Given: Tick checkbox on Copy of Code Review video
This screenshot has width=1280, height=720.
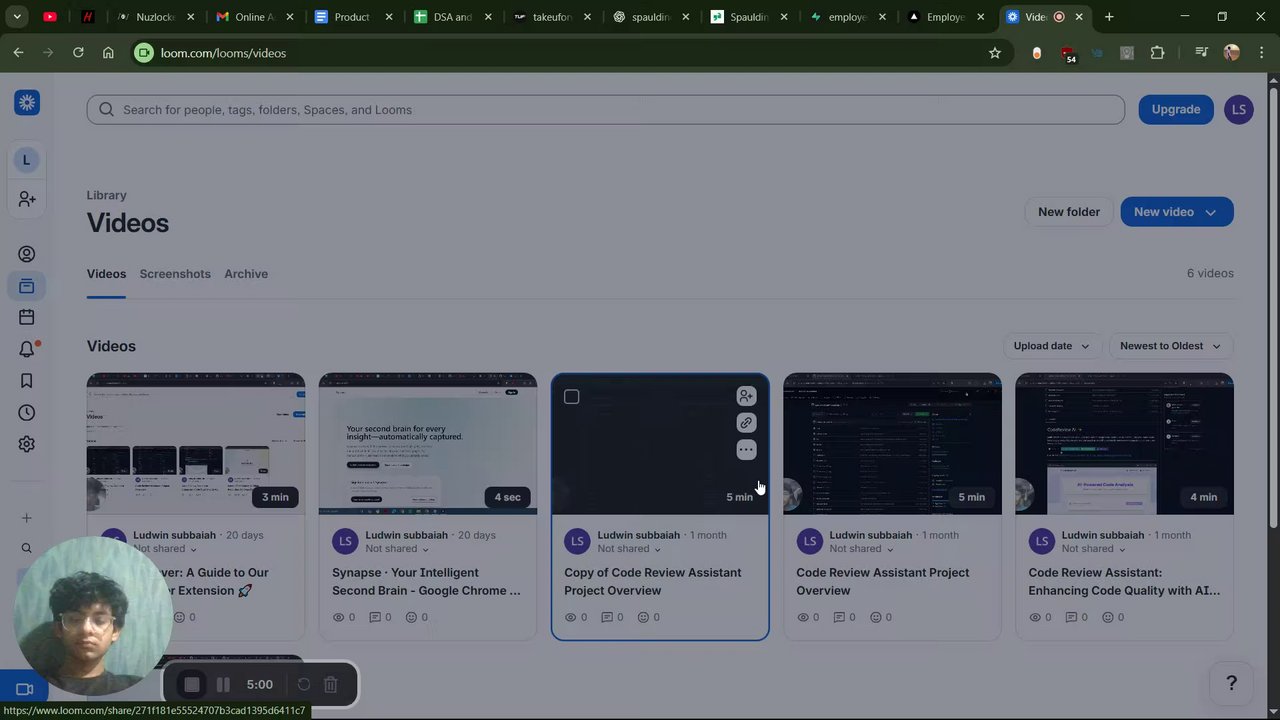Looking at the screenshot, I should [571, 397].
